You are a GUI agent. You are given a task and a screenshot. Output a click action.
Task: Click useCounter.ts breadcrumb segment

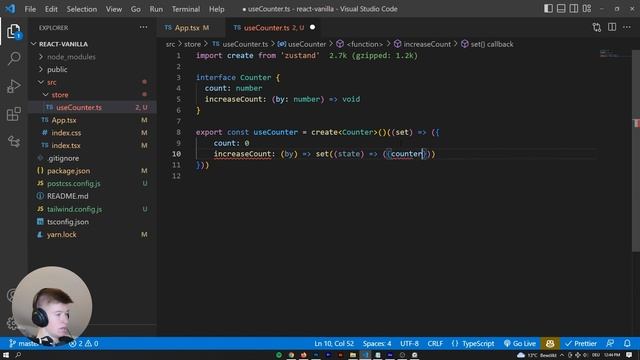click(240, 44)
